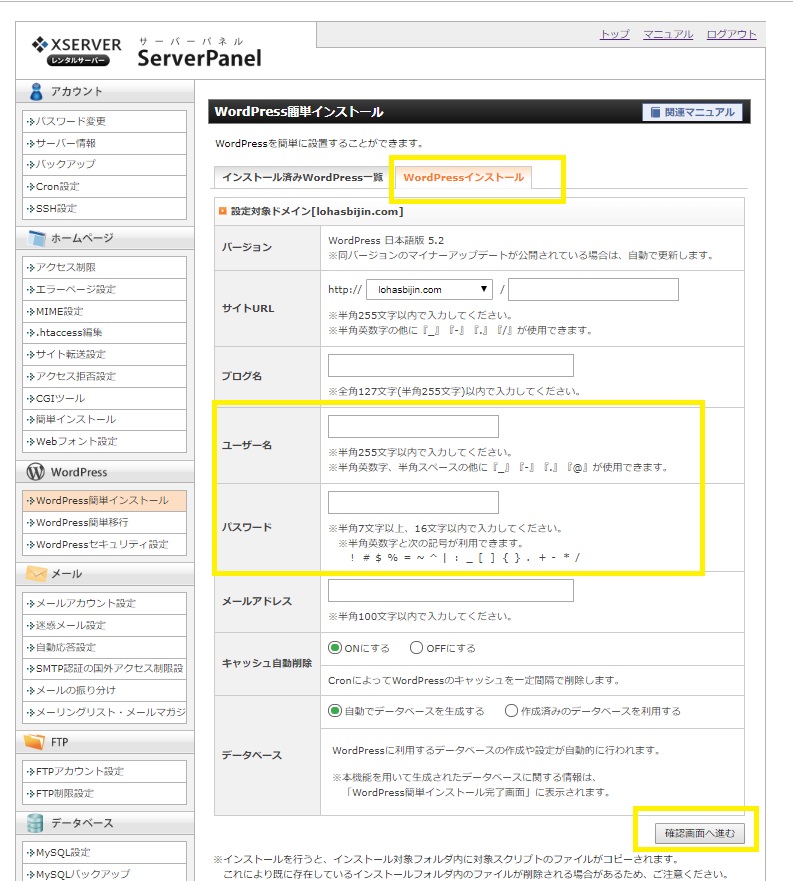Click the ブログ名 input field
793x881 pixels.
pos(451,365)
